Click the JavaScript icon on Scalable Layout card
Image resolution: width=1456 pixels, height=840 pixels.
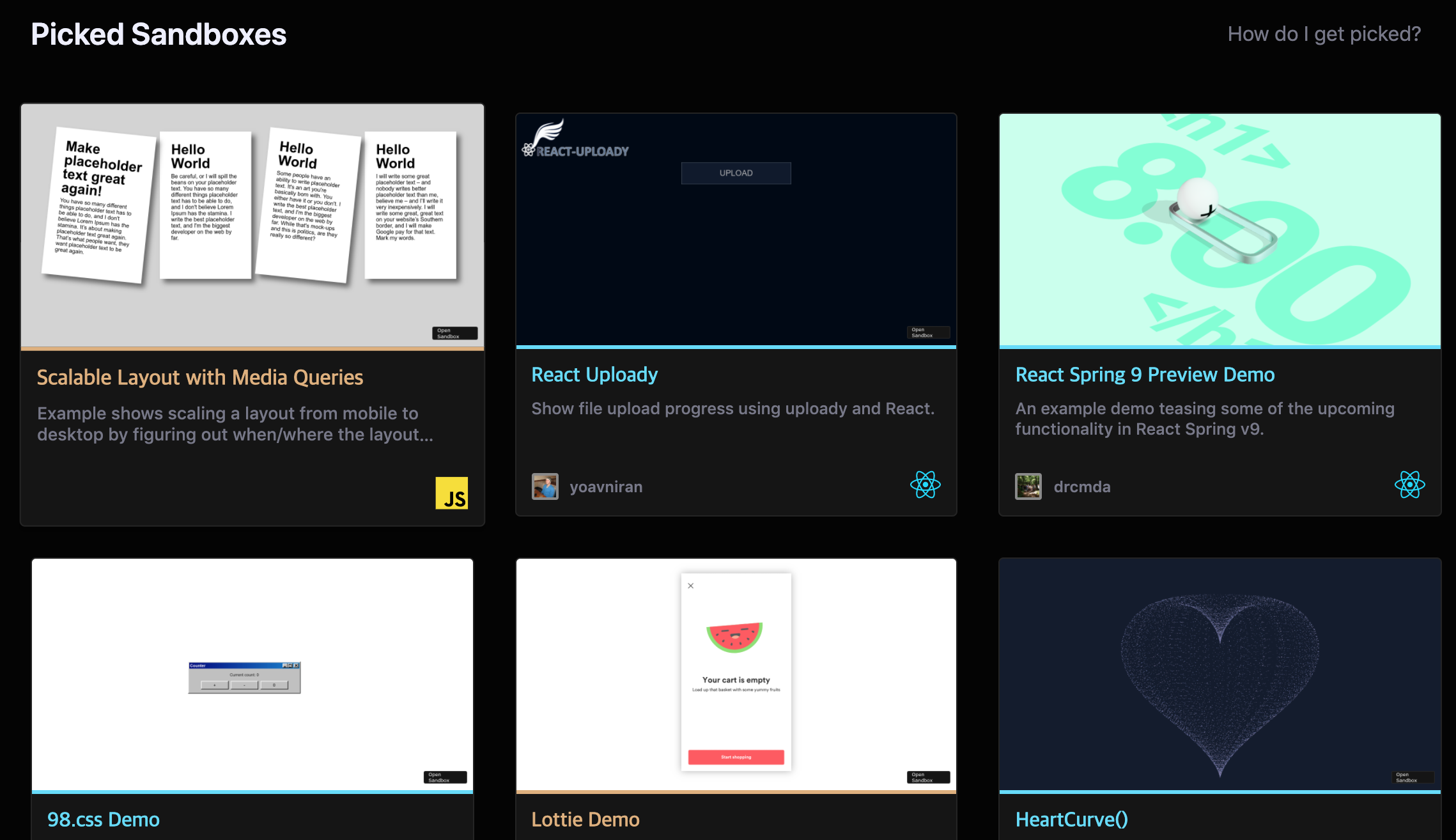(x=451, y=493)
